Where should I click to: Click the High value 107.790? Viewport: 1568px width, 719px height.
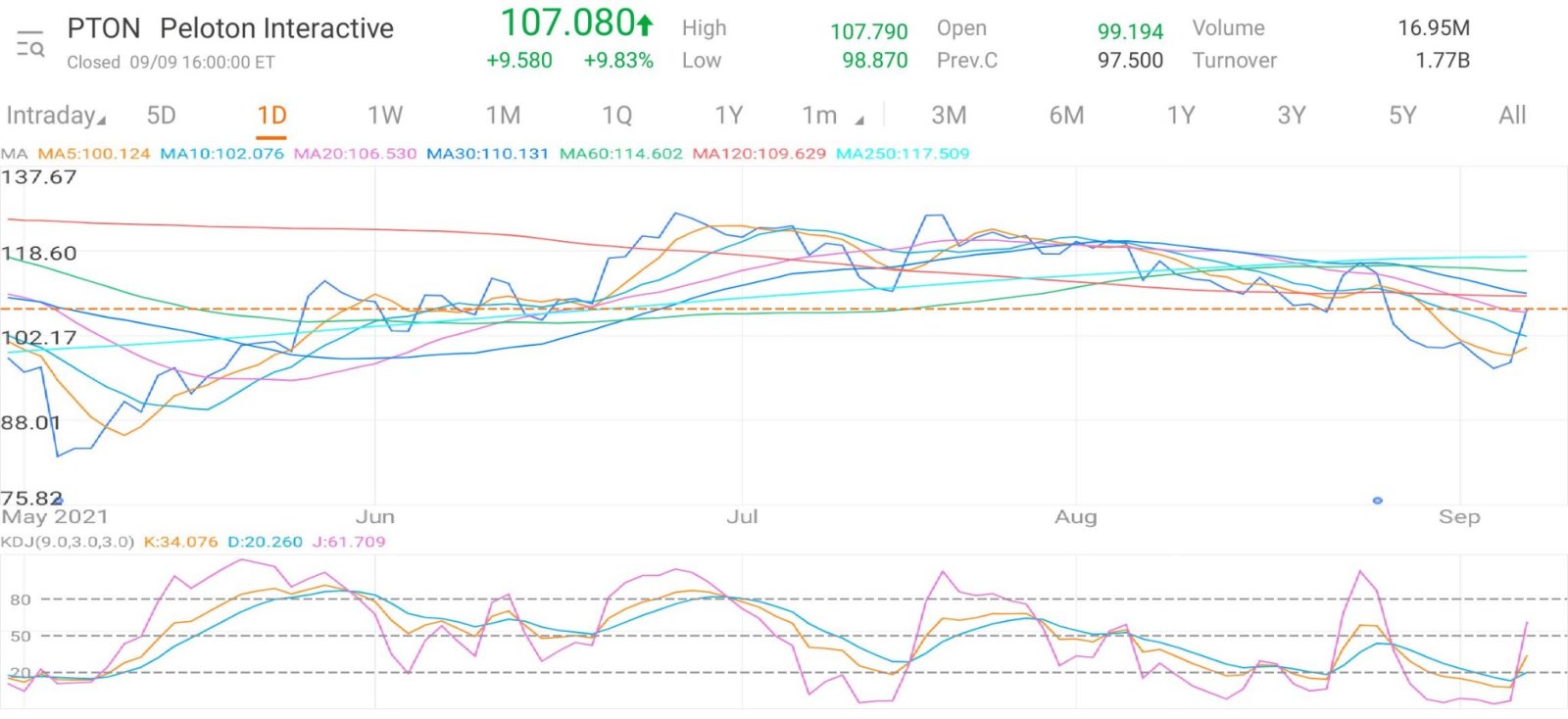pyautogui.click(x=868, y=31)
